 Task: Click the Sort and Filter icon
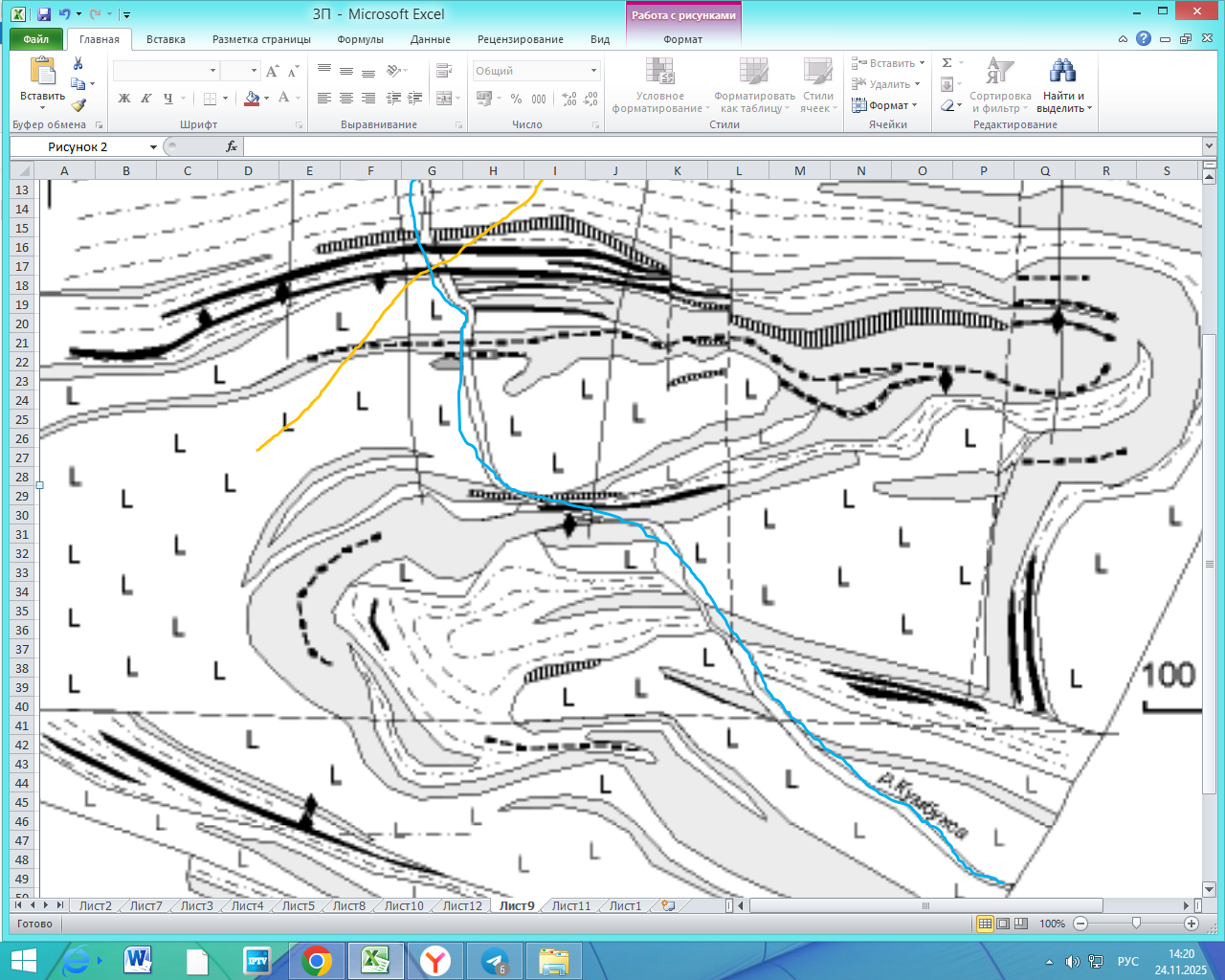tap(999, 72)
